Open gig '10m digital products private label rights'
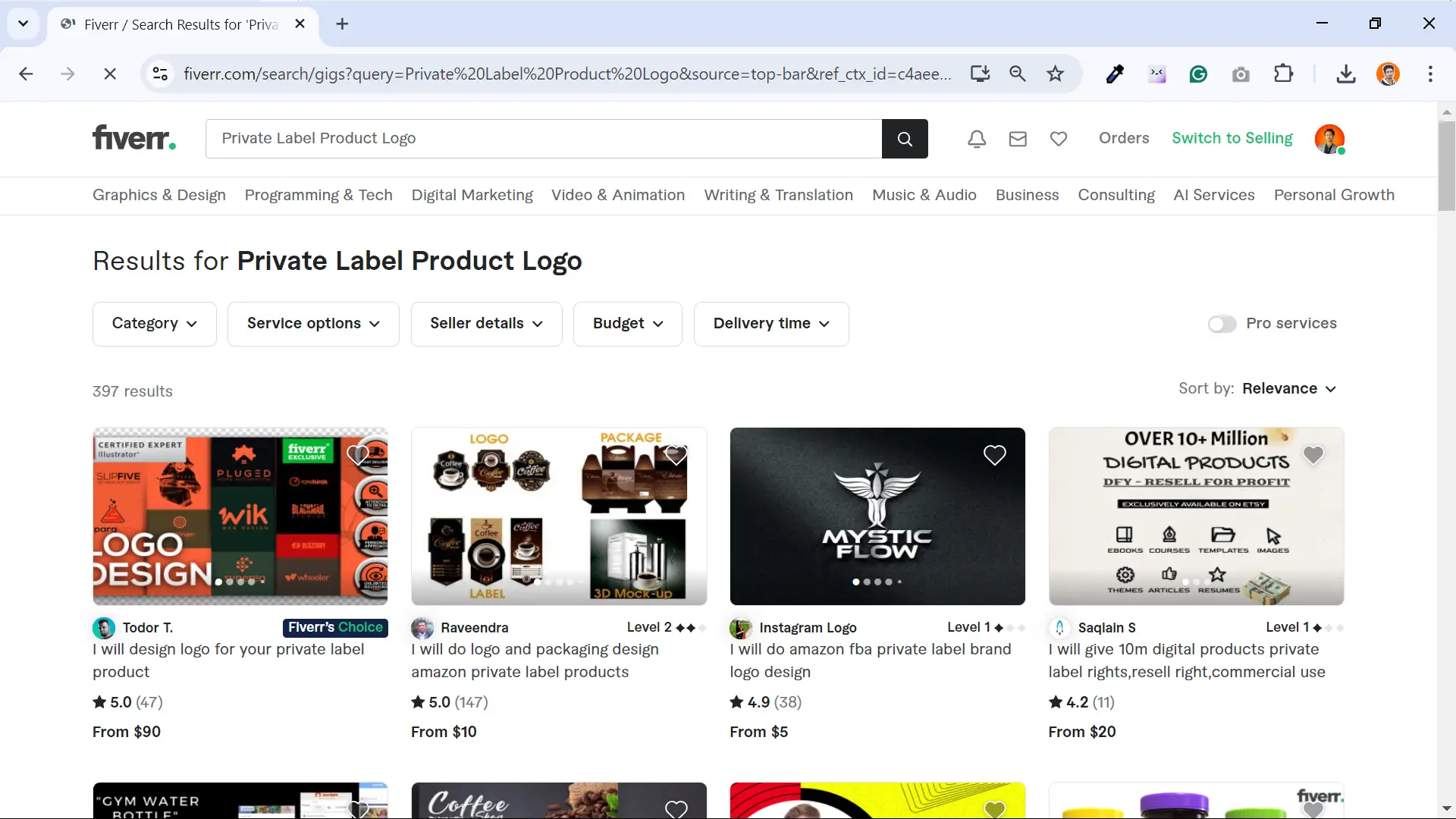 point(1187,661)
